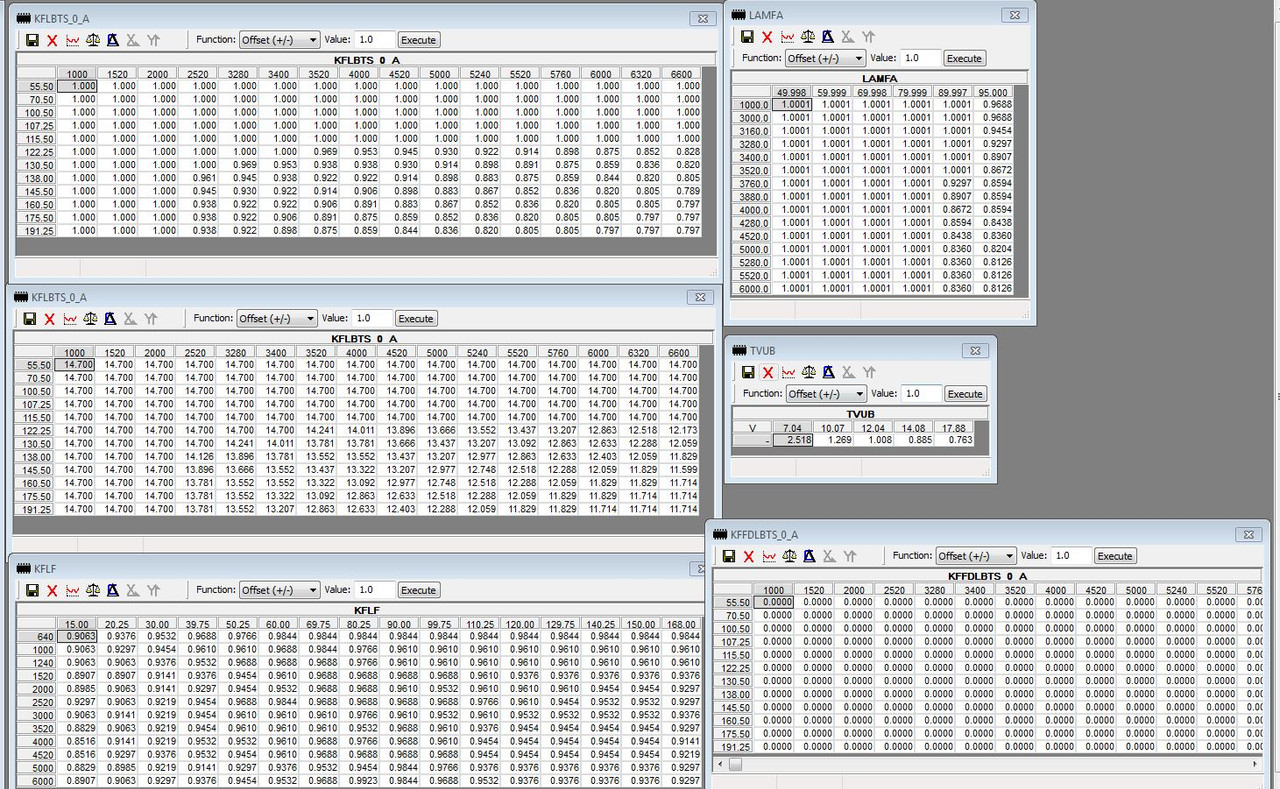Screen dimensions: 1280x789
Task: Click Execute in KFLBTS_0_A window with 14.700 values
Action: 416,319
